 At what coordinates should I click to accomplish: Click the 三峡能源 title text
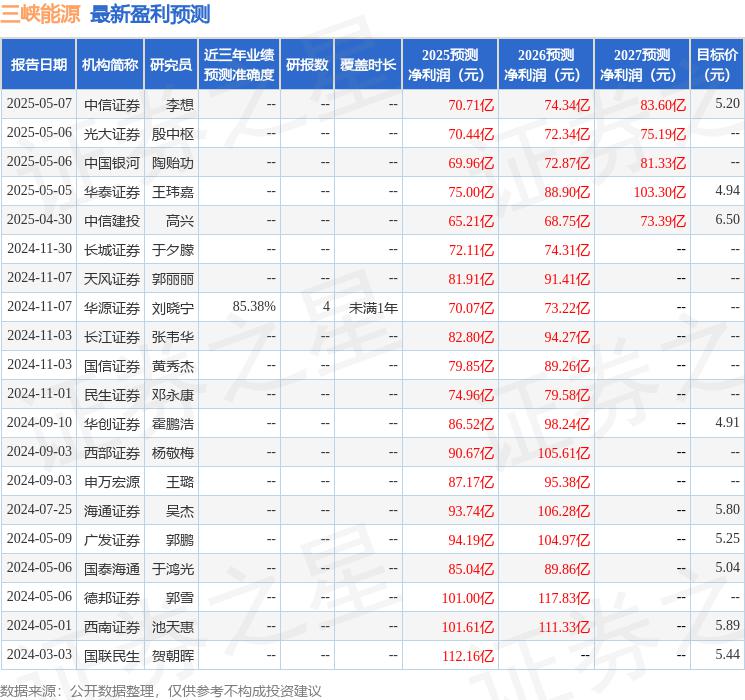(40, 14)
